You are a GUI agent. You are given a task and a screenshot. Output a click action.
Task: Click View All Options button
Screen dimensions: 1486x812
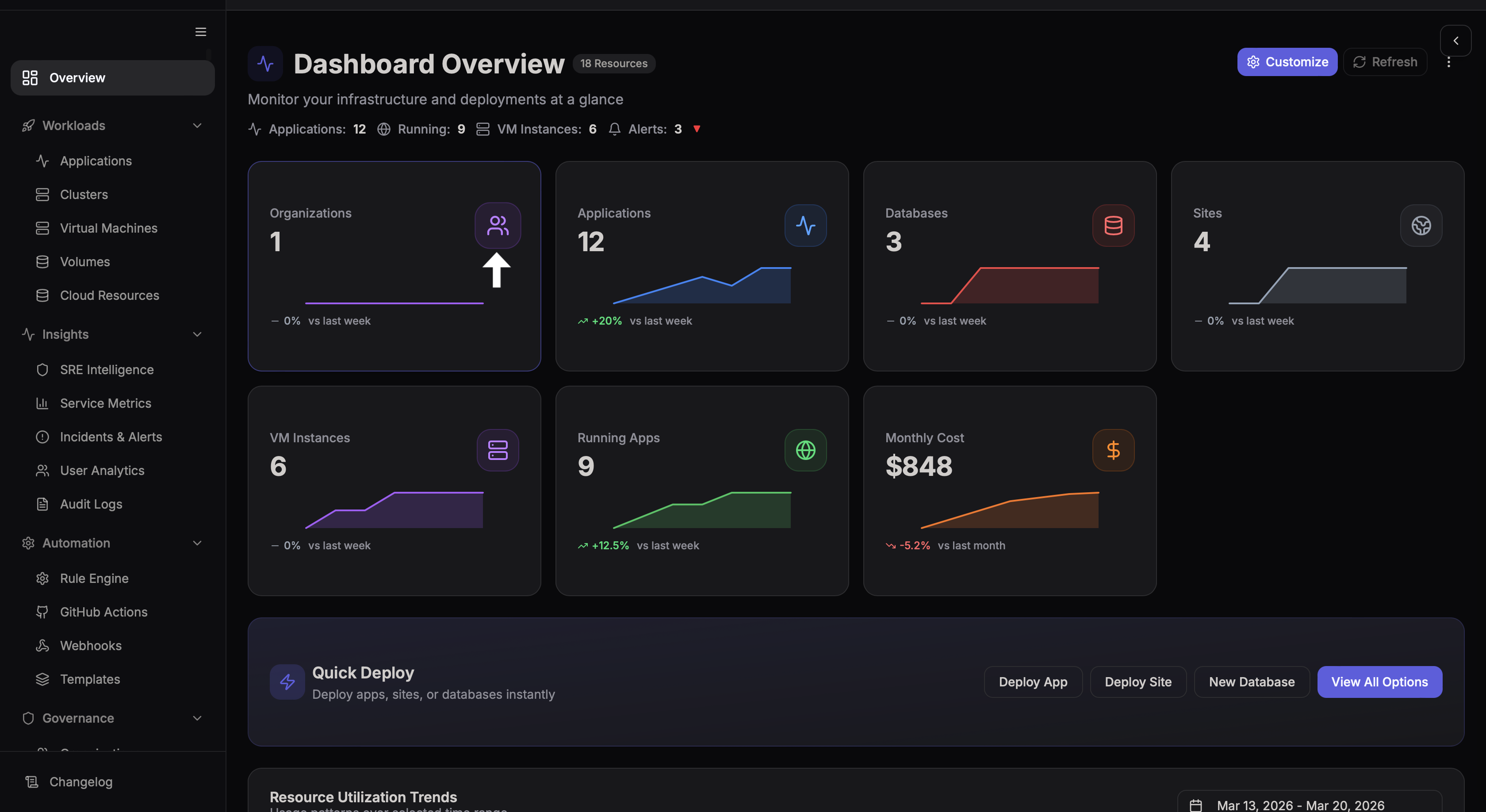1379,682
